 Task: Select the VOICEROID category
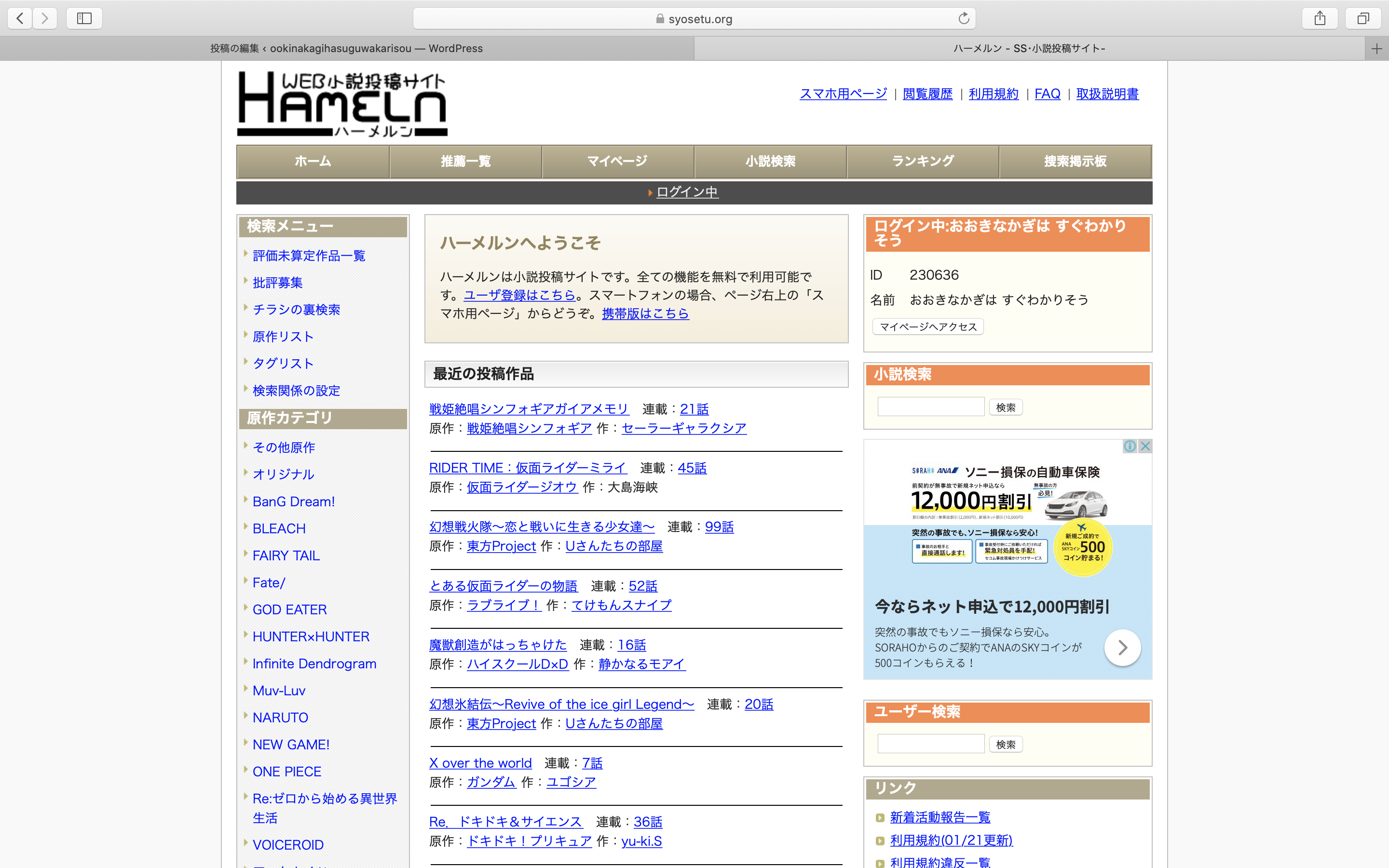pyautogui.click(x=287, y=845)
